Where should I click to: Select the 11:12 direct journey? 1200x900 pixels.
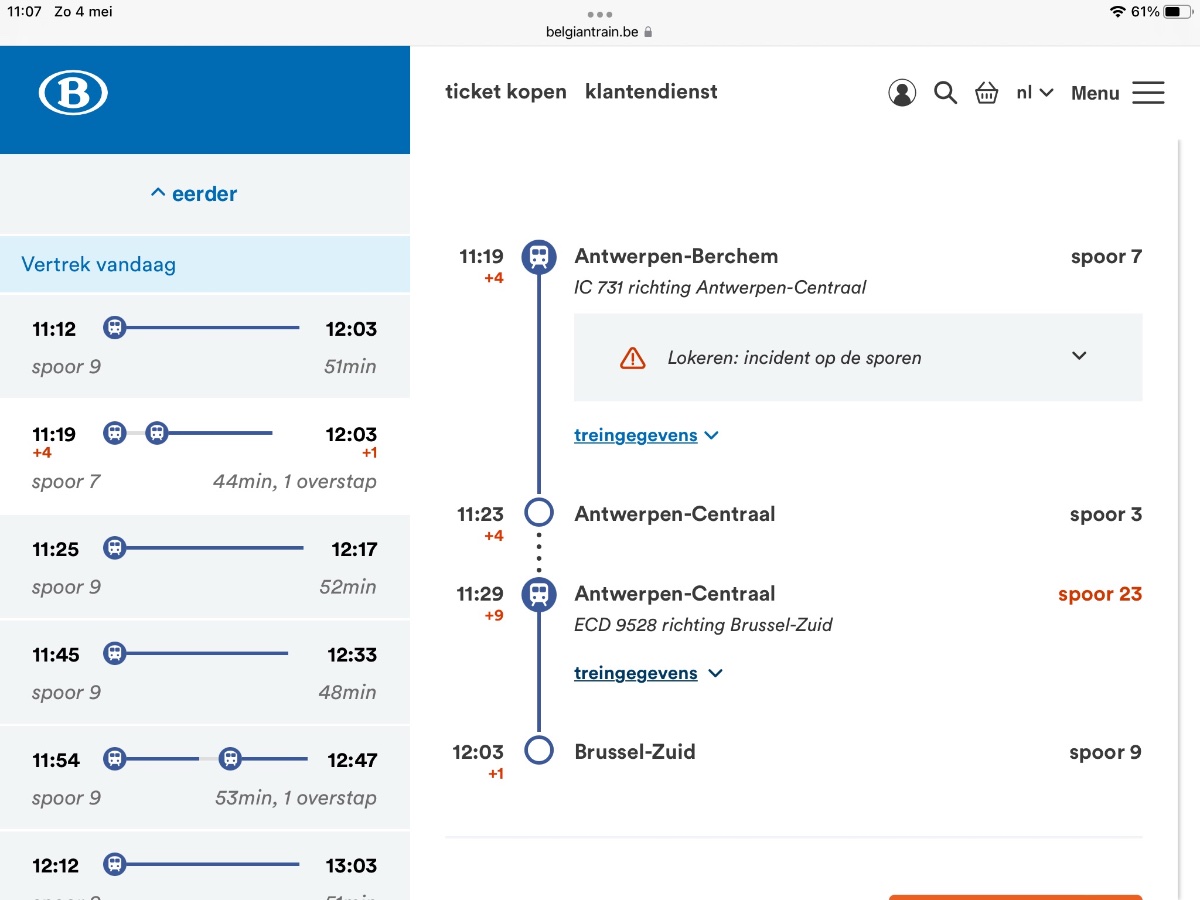[x=204, y=346]
